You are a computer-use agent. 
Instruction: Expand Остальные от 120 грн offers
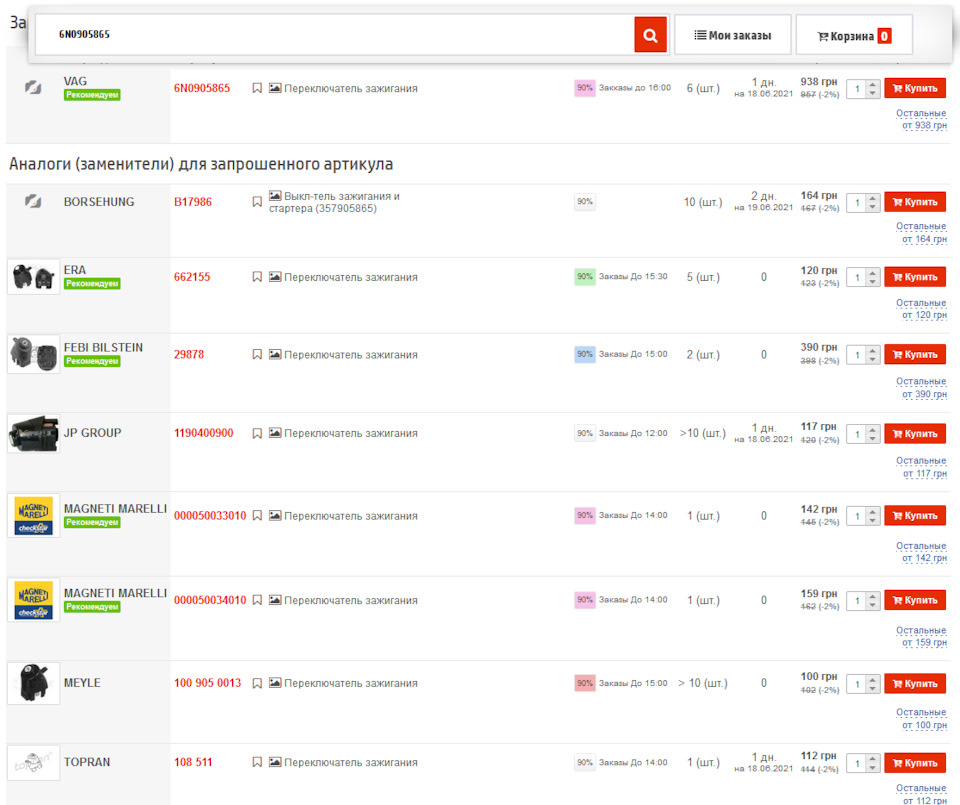921,309
